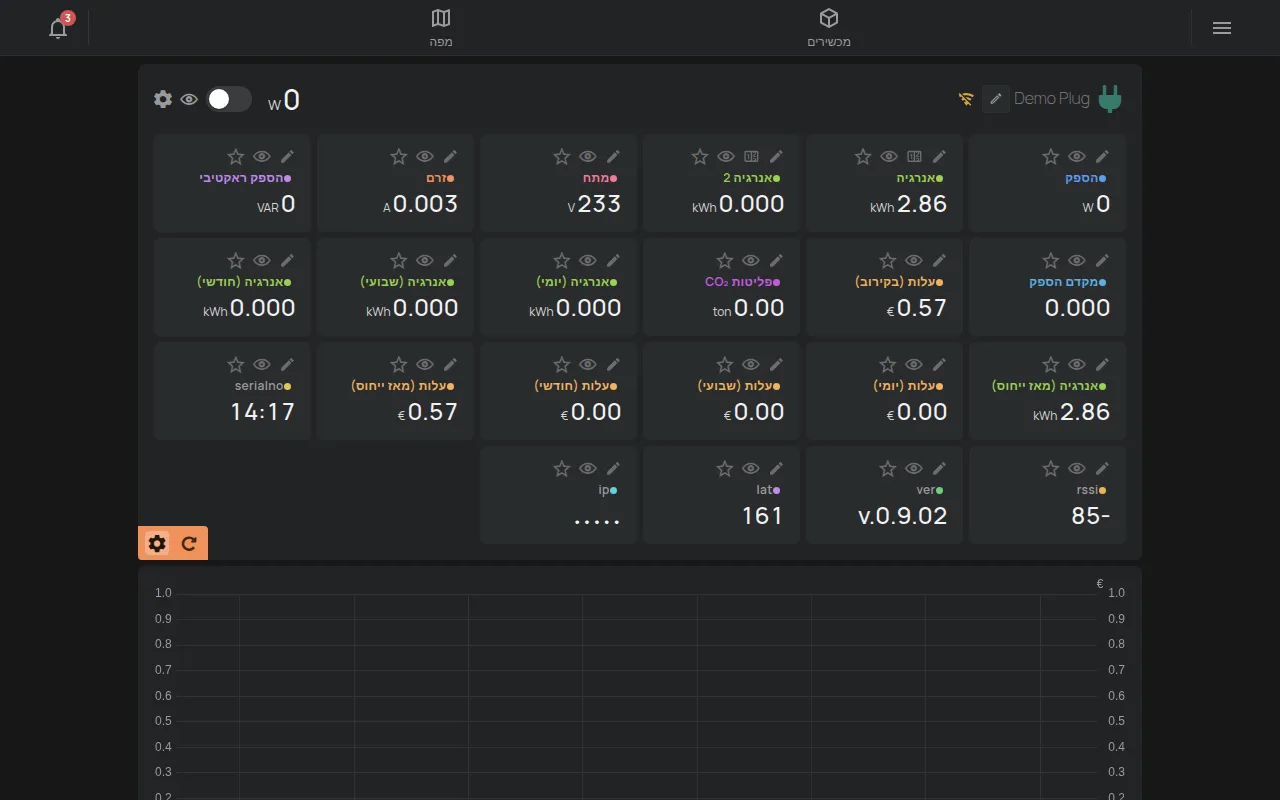
Task: Click the version value v.0.9.02
Action: pyautogui.click(x=903, y=516)
